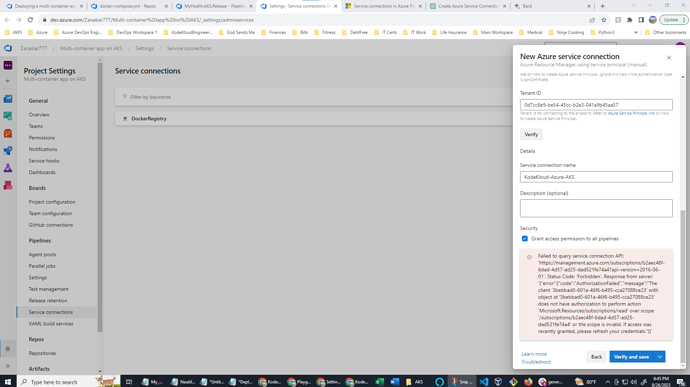Click Zanabar777 in the breadcrumb
Viewport: 690px width, 387px height.
click(x=33, y=48)
